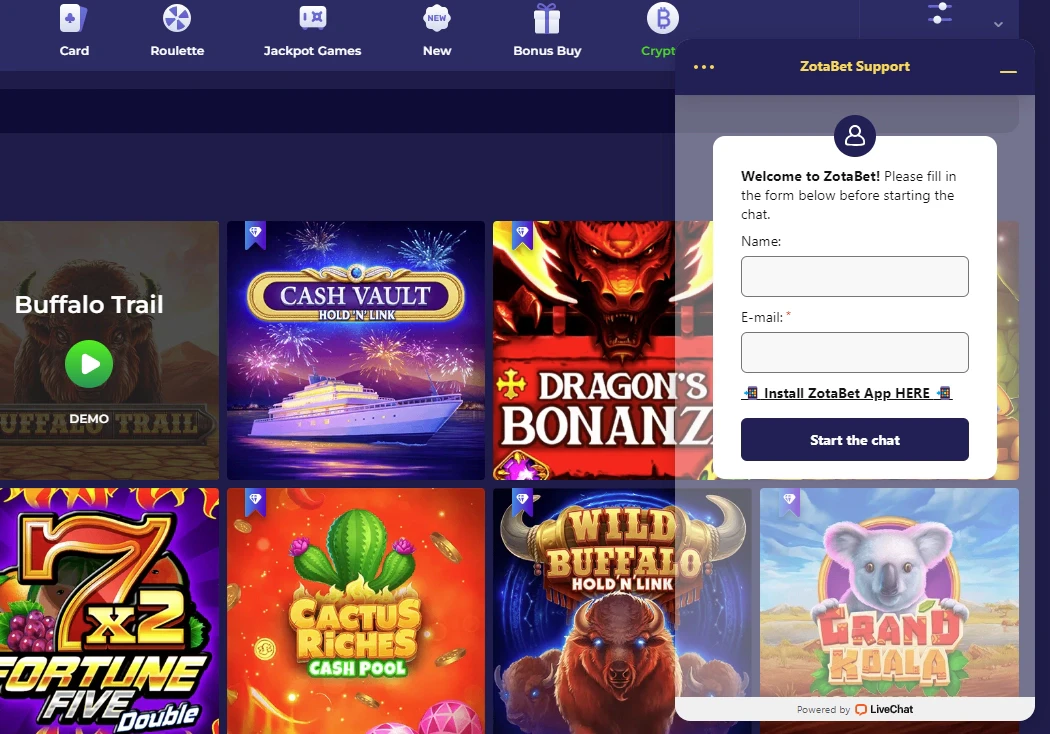Screen dimensions: 1050x734
Task: Open the Roulette category icon
Action: coord(177,18)
